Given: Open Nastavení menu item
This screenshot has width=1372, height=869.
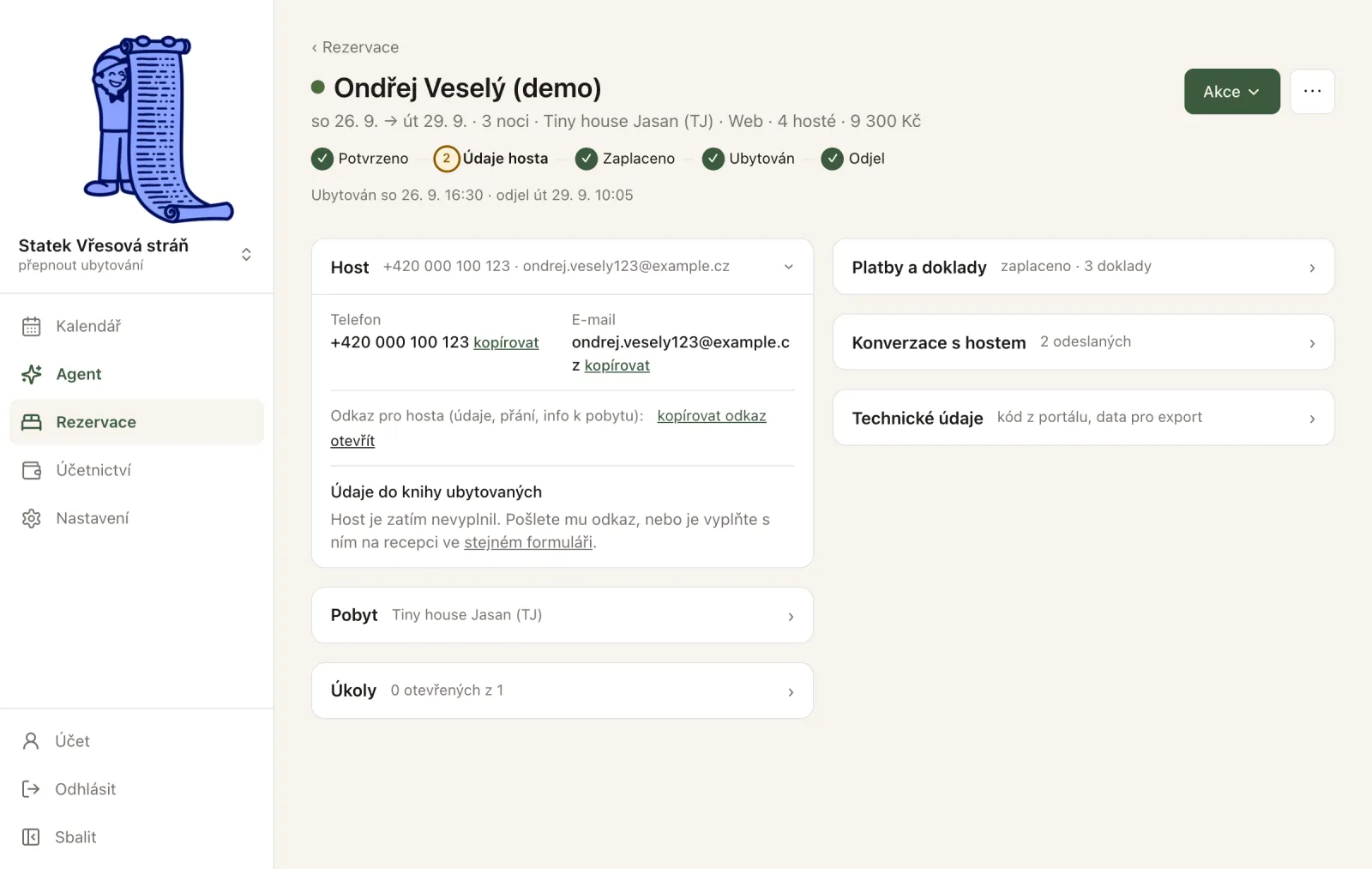Looking at the screenshot, I should [x=136, y=518].
